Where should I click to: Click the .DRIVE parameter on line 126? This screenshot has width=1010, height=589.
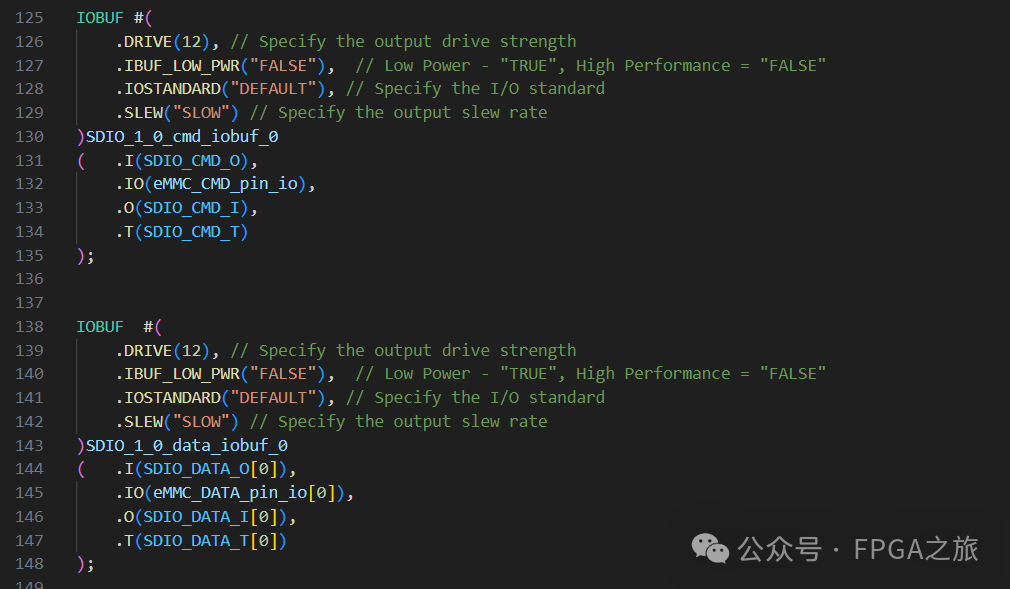[144, 41]
